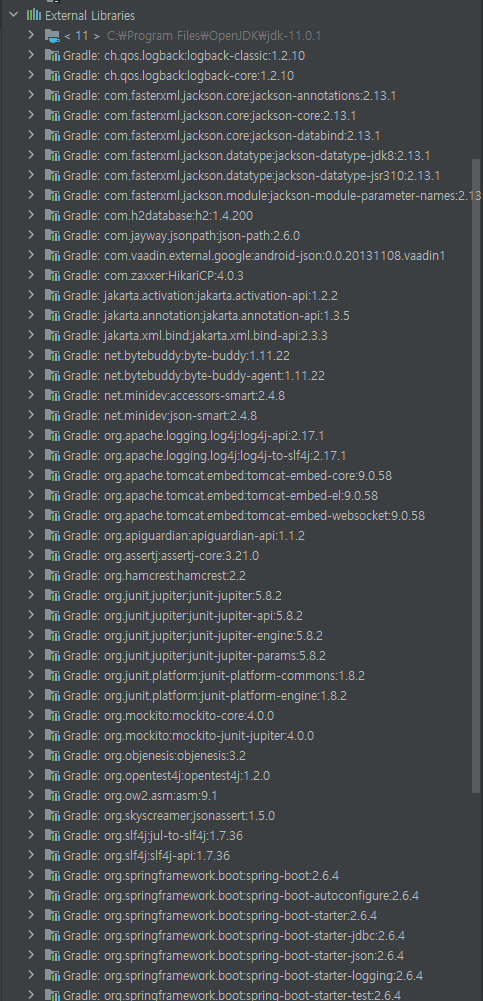The height and width of the screenshot is (1001, 483).
Task: Select org.objenesis:objenesis:3.2 row
Action: coord(236,755)
